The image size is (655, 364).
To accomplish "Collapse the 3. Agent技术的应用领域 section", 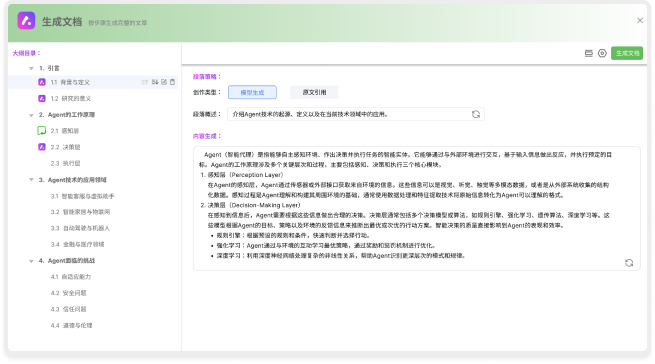I will point(31,180).
